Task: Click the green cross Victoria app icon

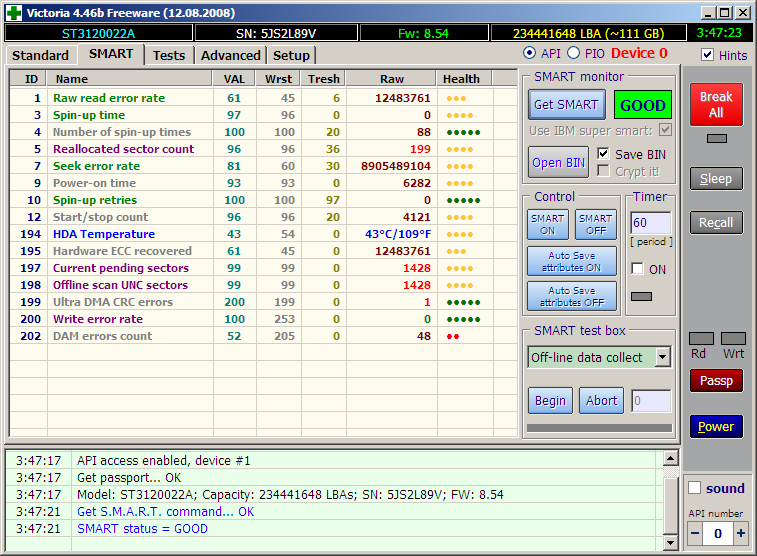Action: [14, 13]
